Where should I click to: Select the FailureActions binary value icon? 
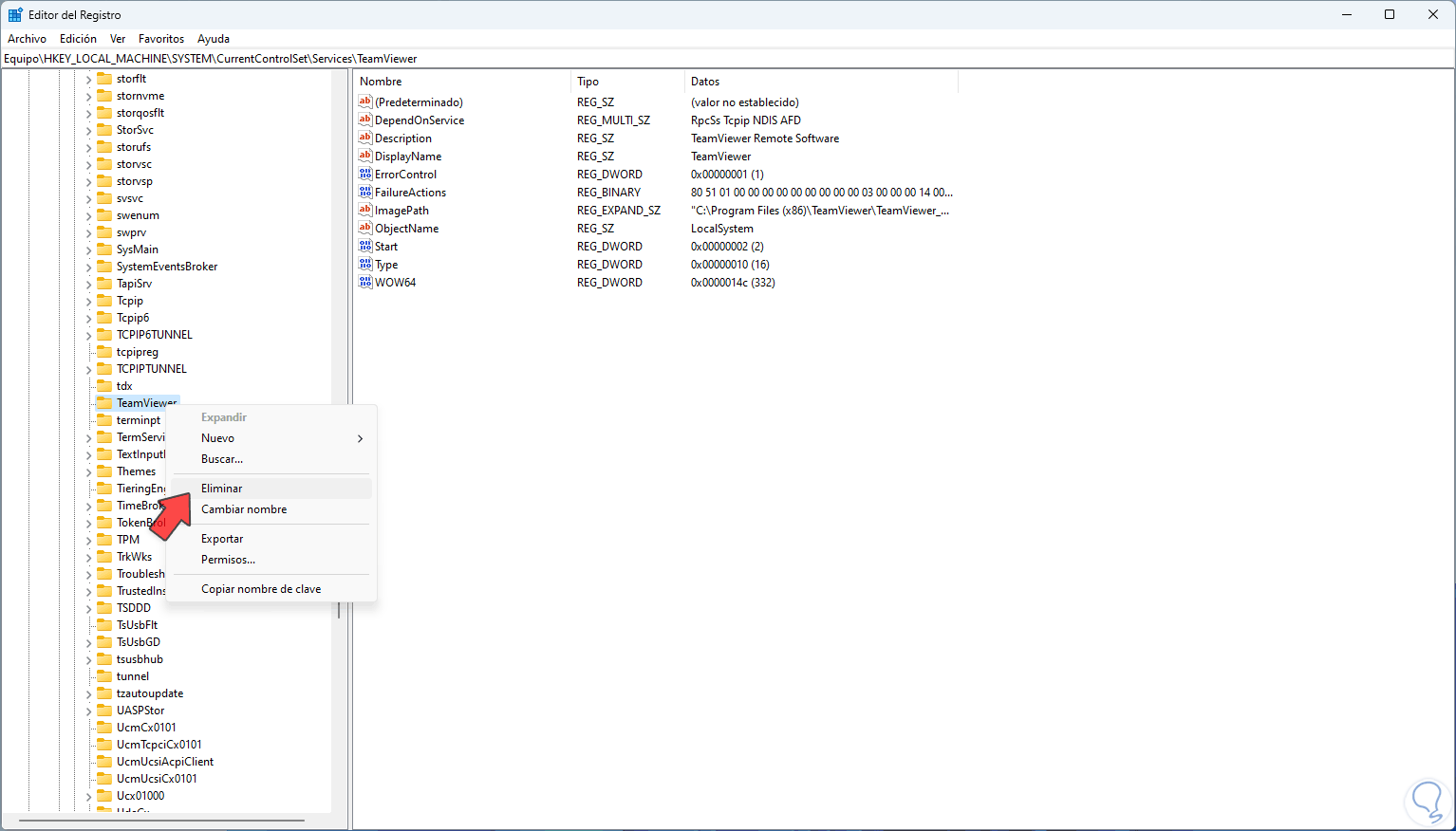coord(365,192)
